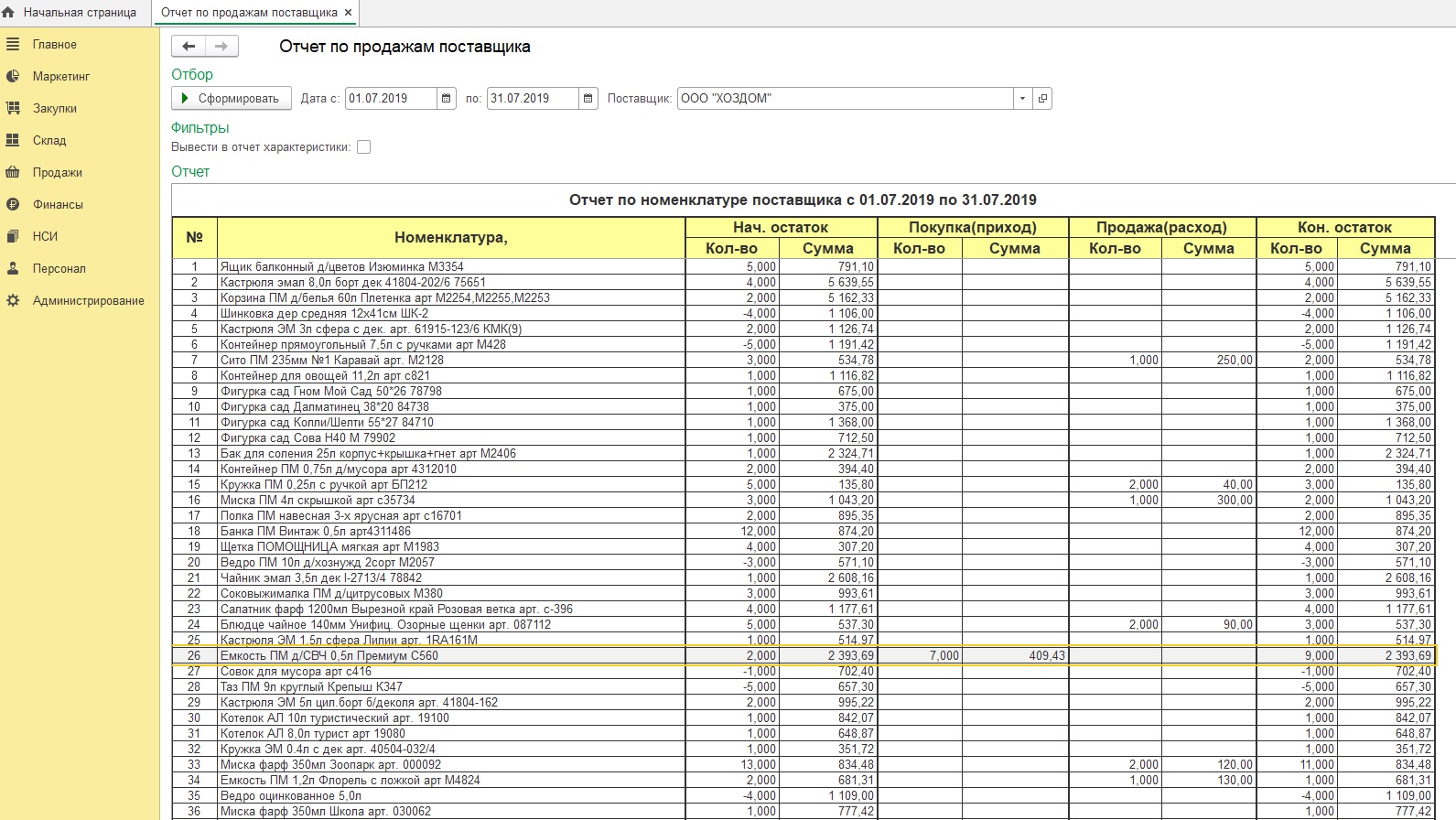Viewport: 1456px width, 820px height.
Task: Click the end date field 31.07.2019
Action: (x=533, y=98)
